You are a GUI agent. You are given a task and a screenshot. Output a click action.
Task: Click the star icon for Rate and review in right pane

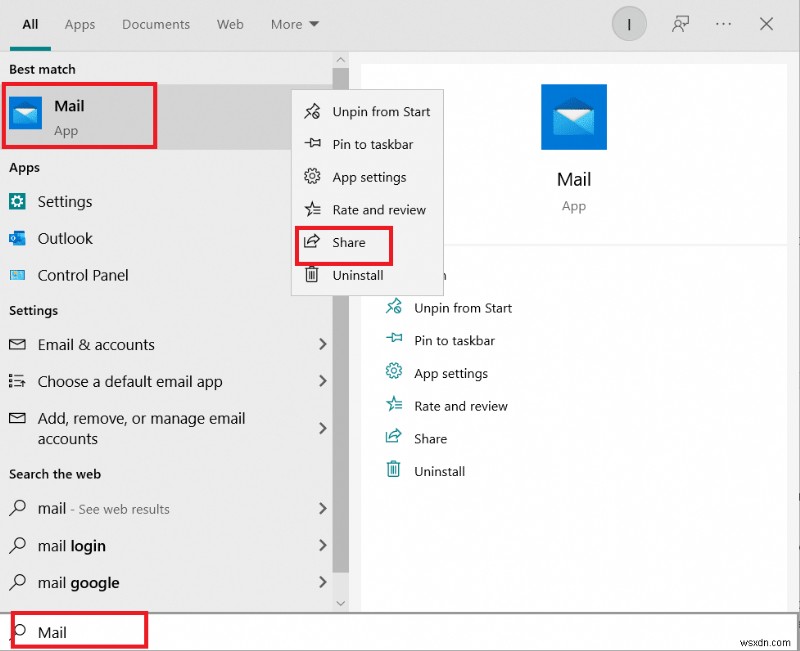click(394, 404)
